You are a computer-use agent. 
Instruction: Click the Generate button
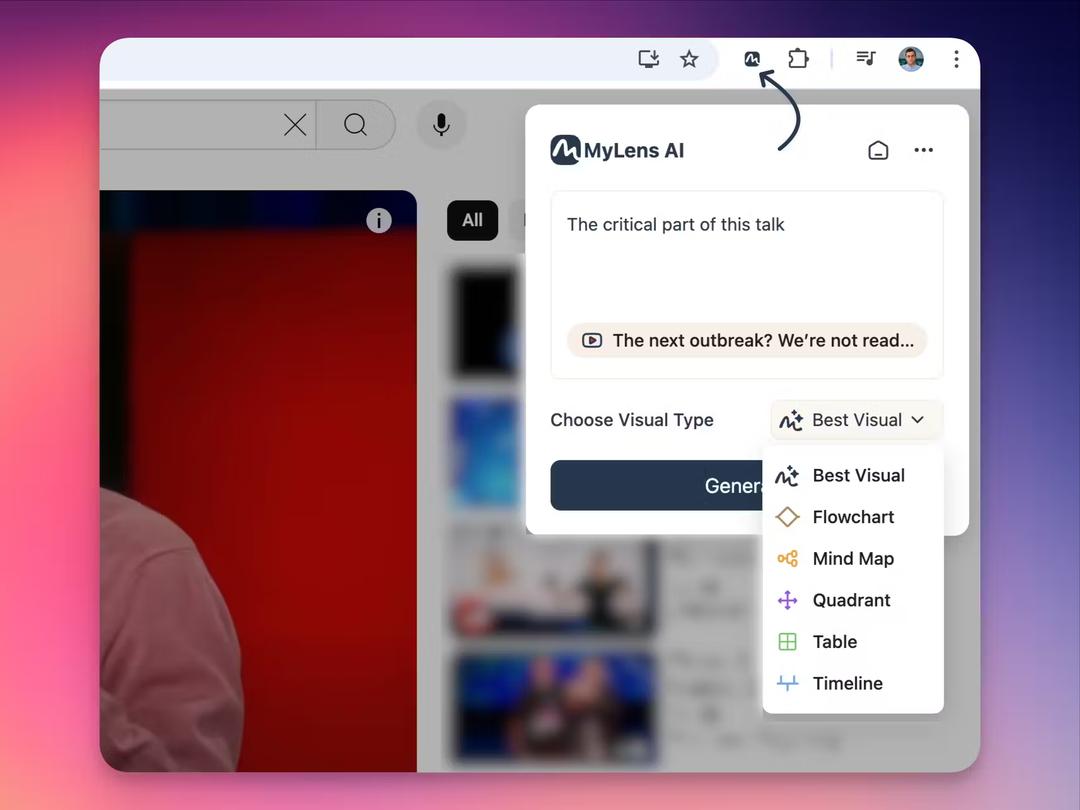656,486
